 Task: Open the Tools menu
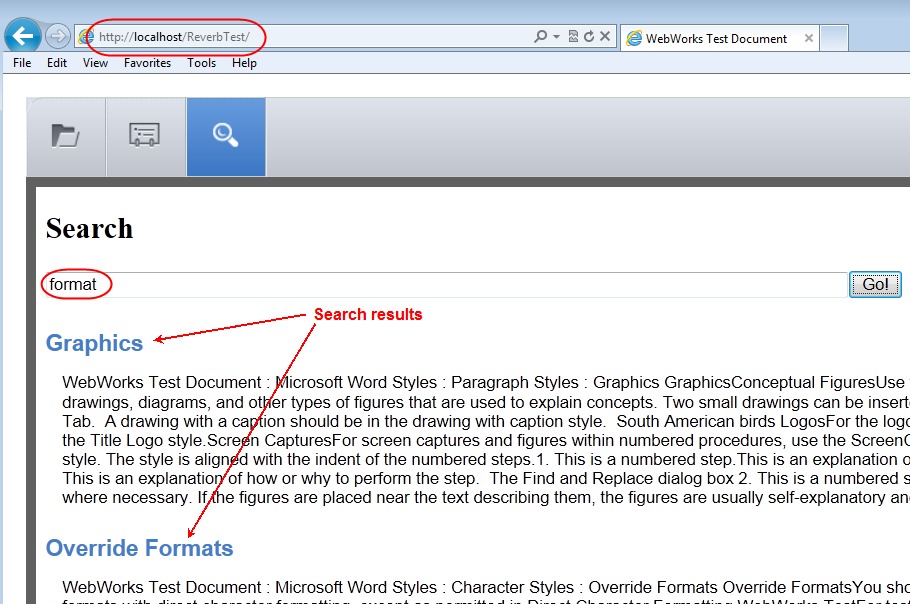[201, 63]
